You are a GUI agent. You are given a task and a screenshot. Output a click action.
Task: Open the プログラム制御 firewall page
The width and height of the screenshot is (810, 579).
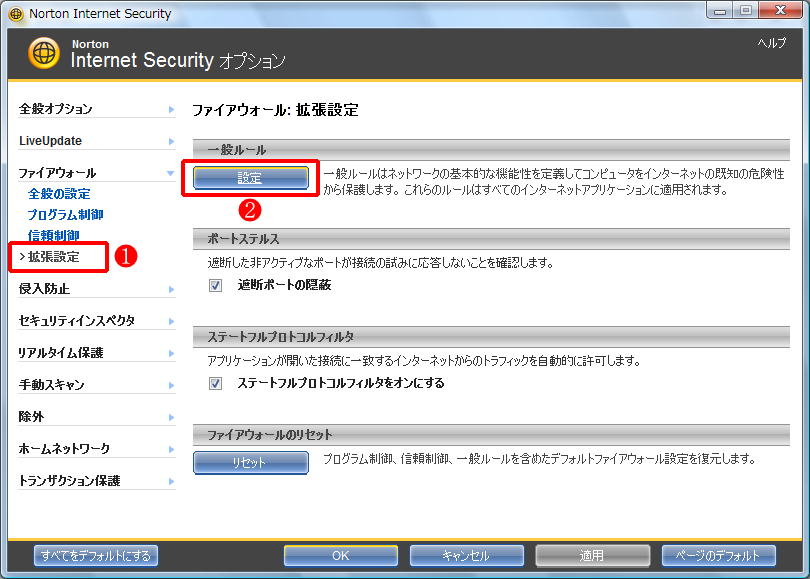pos(65,215)
